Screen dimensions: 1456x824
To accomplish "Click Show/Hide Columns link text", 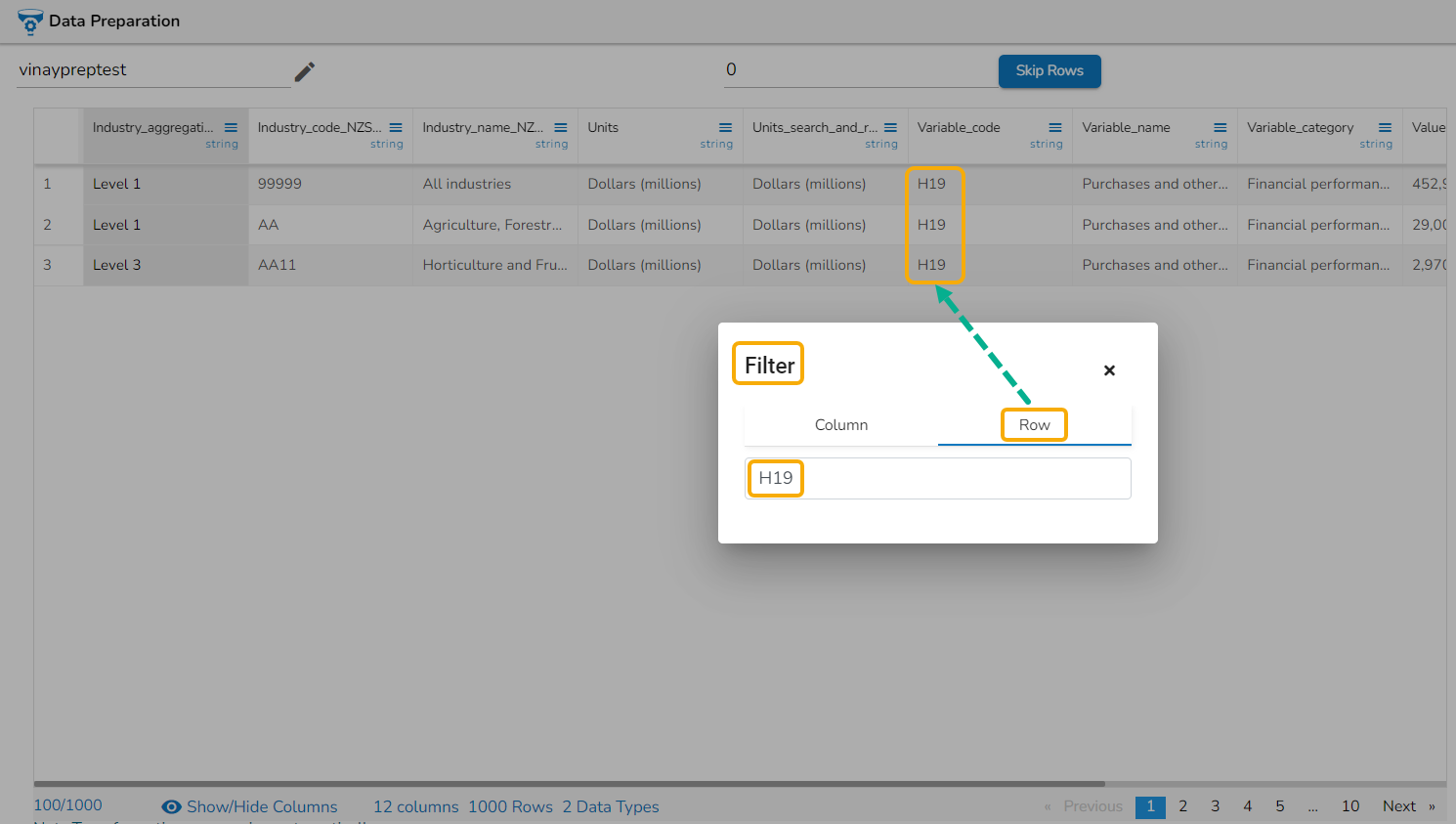I will point(262,806).
